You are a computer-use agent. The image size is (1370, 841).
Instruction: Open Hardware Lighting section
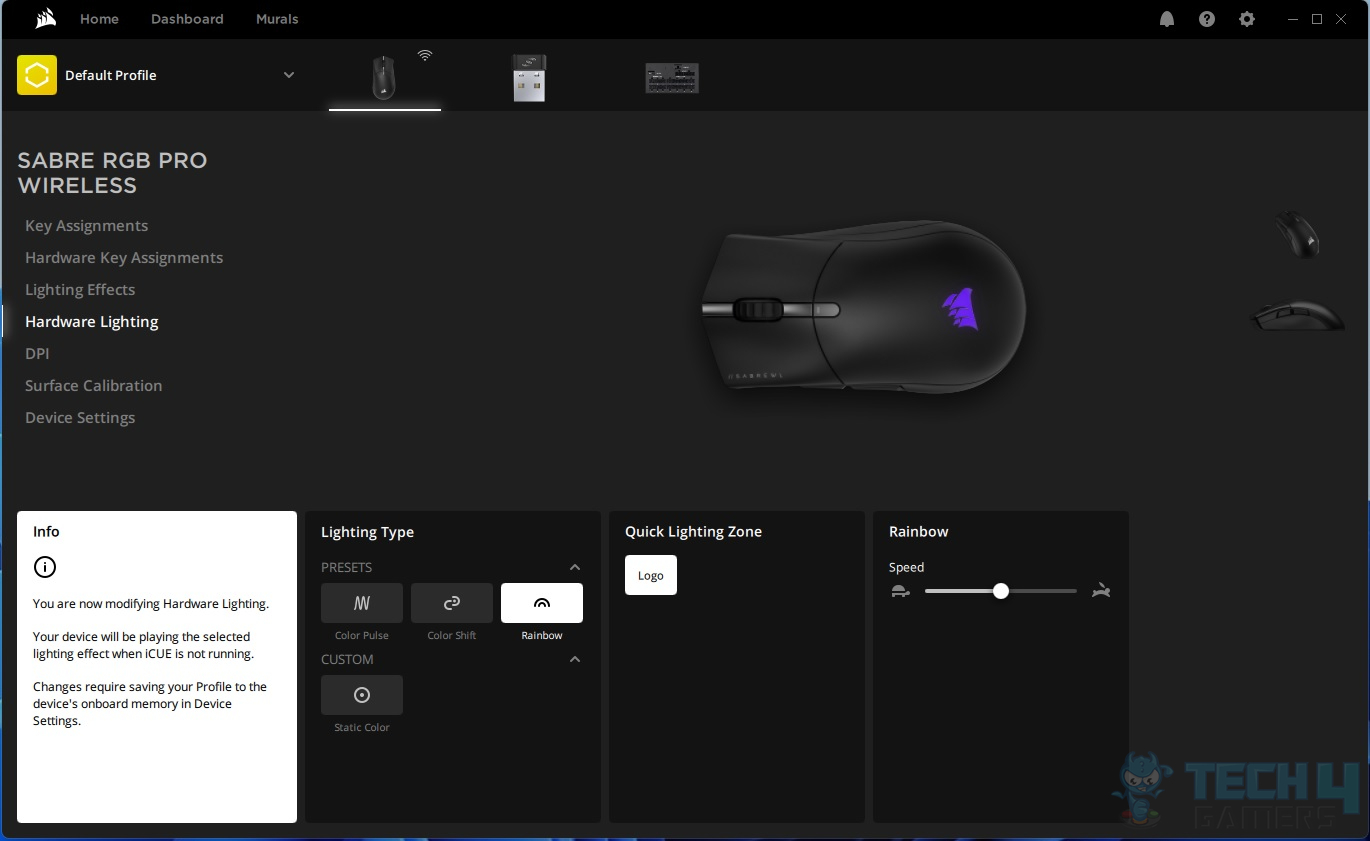click(x=92, y=322)
